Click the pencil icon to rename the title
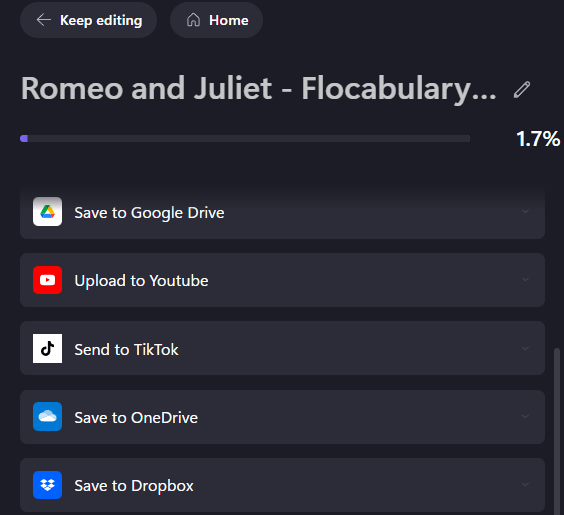564x515 pixels. [522, 89]
